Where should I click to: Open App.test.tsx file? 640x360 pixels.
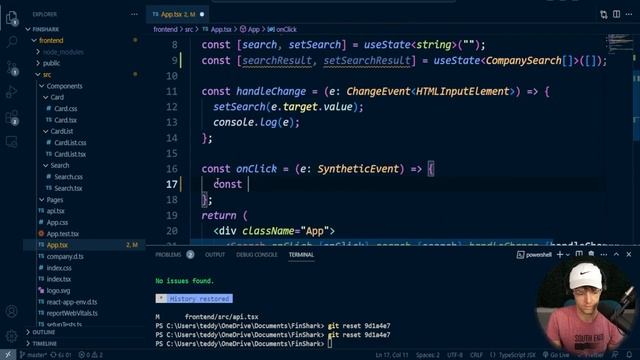[x=62, y=234]
